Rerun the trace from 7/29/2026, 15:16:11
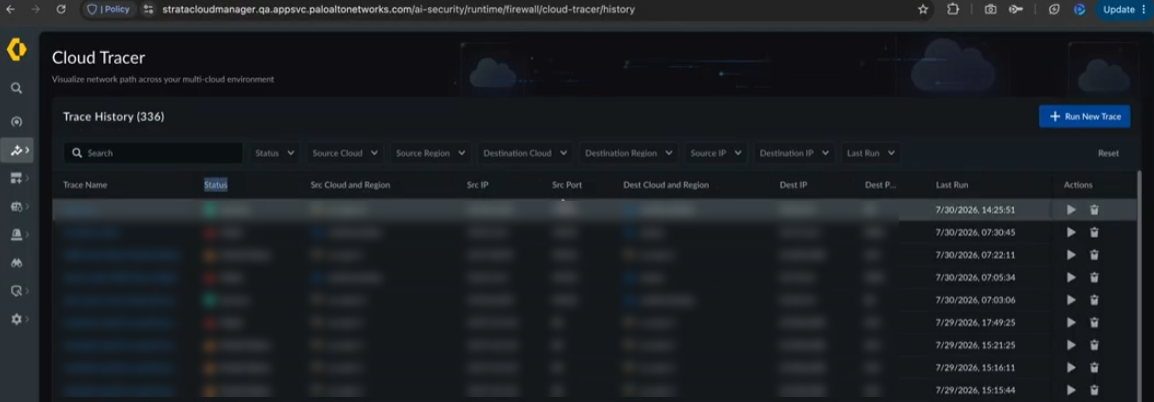 pyautogui.click(x=1071, y=367)
